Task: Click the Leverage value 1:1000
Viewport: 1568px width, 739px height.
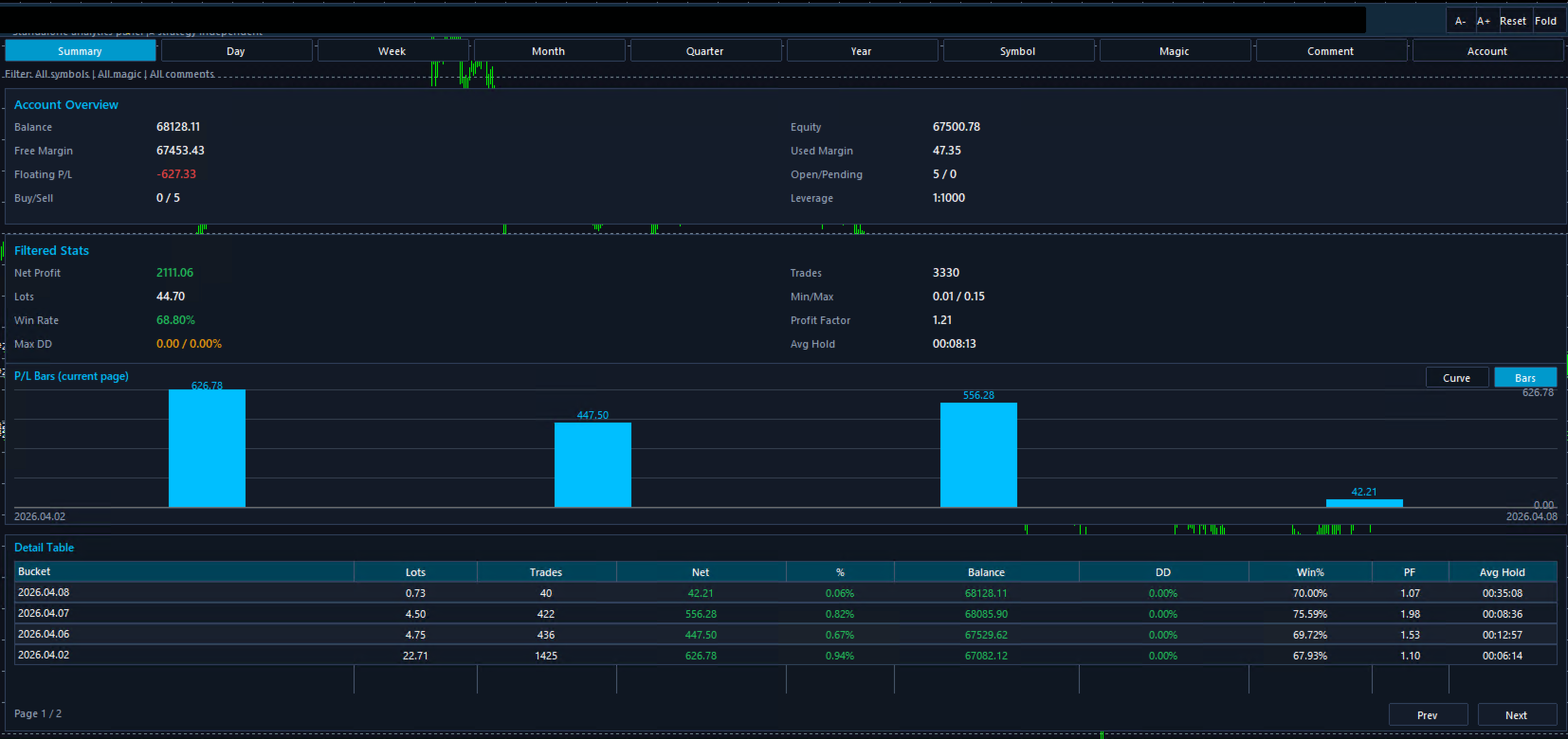Action: (x=949, y=198)
